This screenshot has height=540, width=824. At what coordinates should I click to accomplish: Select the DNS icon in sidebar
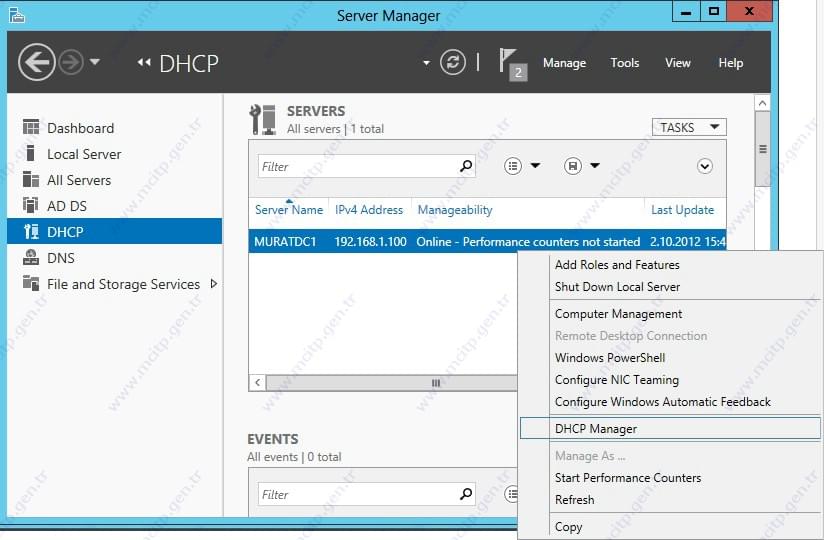31,257
